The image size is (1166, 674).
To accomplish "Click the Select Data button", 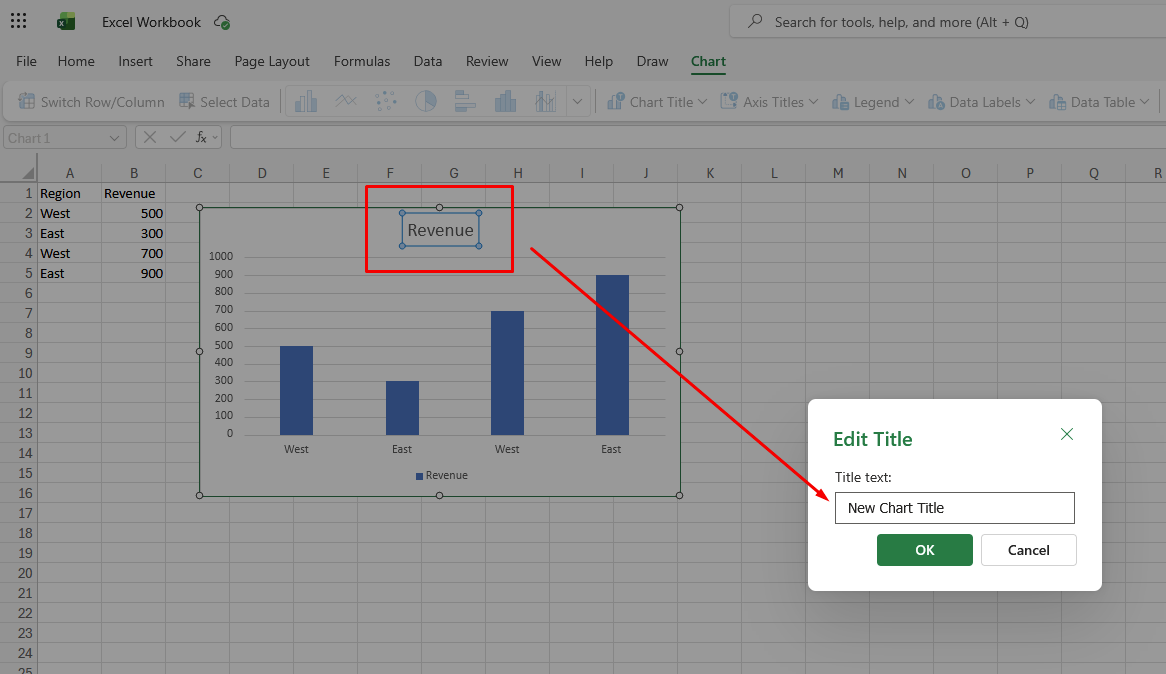I will click(x=224, y=102).
